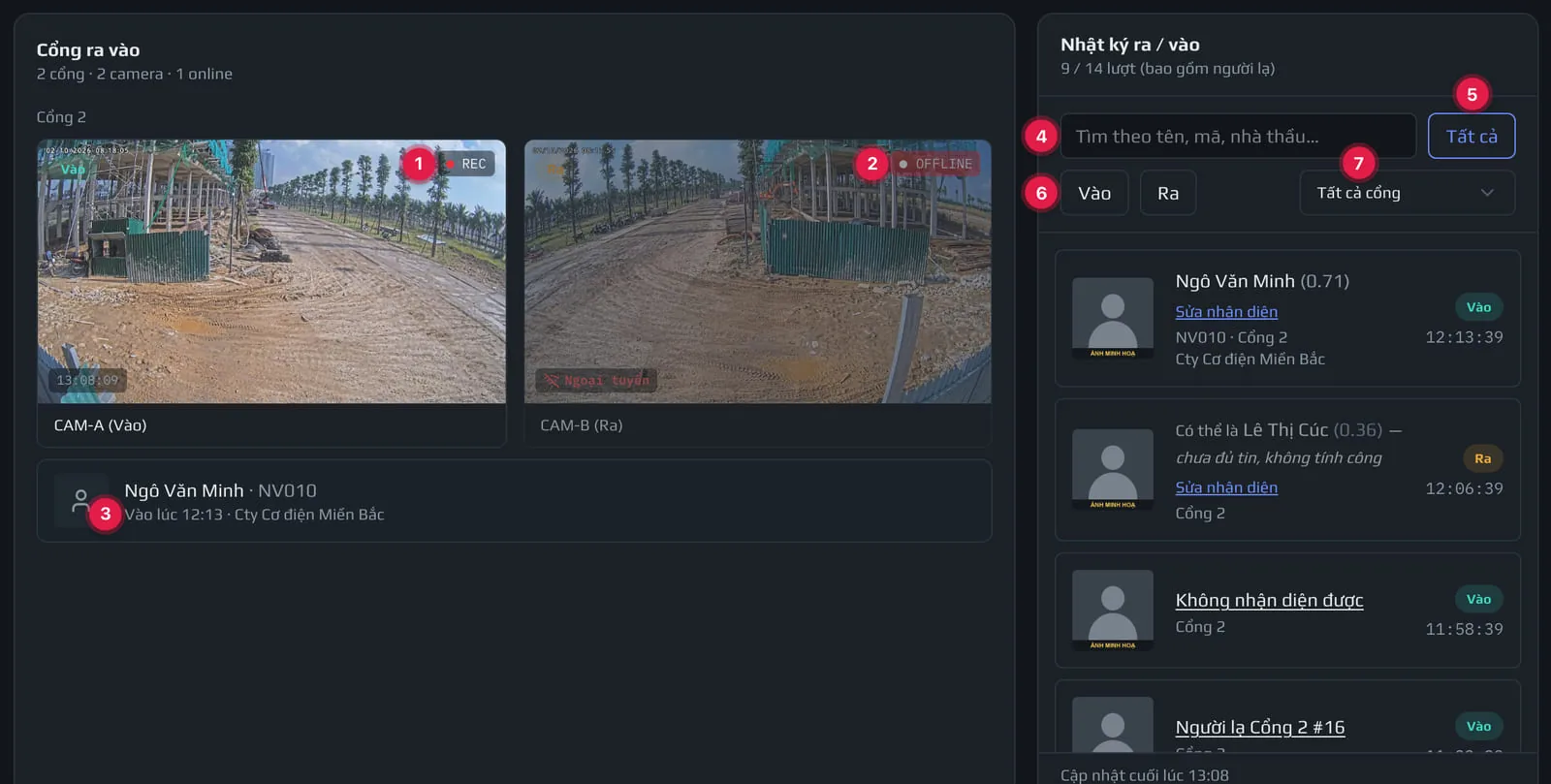Open Người lạ Cổng 2 #16 link
This screenshot has width=1551, height=784.
(x=1260, y=727)
